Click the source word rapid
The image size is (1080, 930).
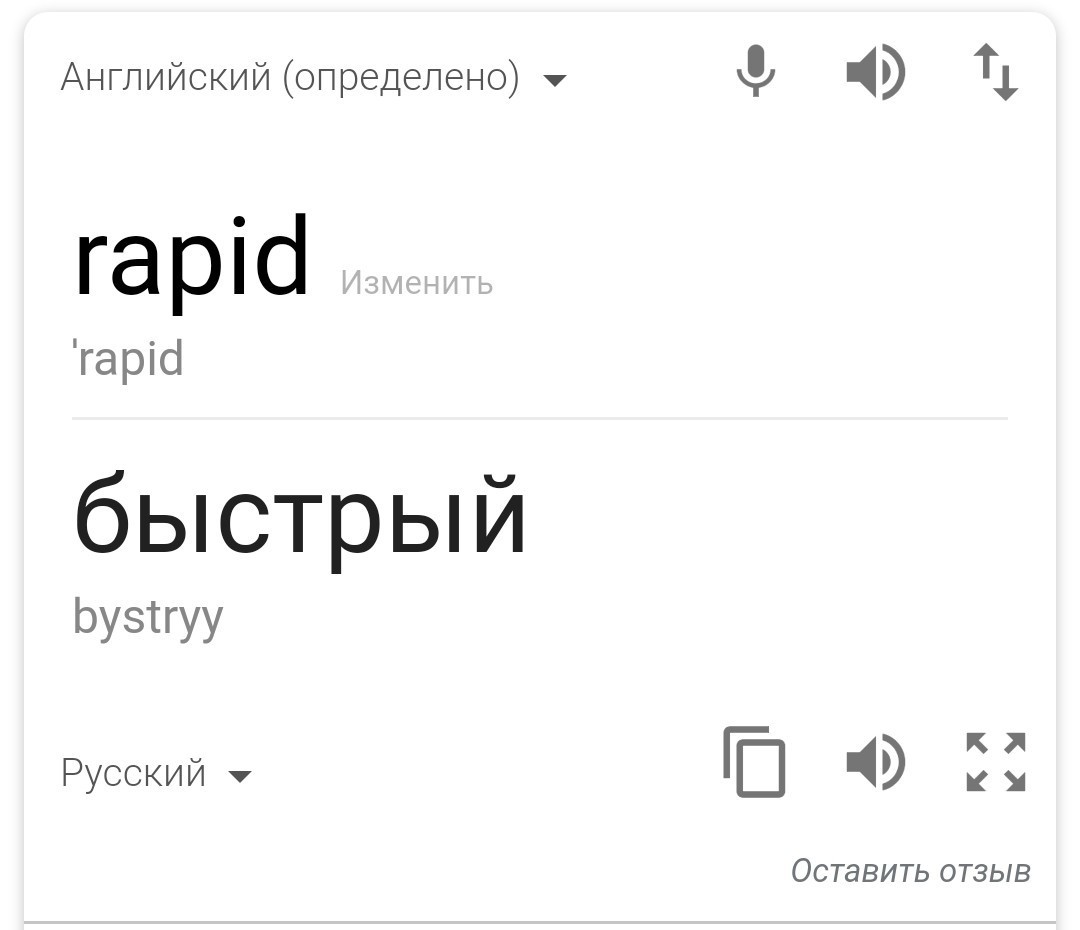[x=192, y=258]
